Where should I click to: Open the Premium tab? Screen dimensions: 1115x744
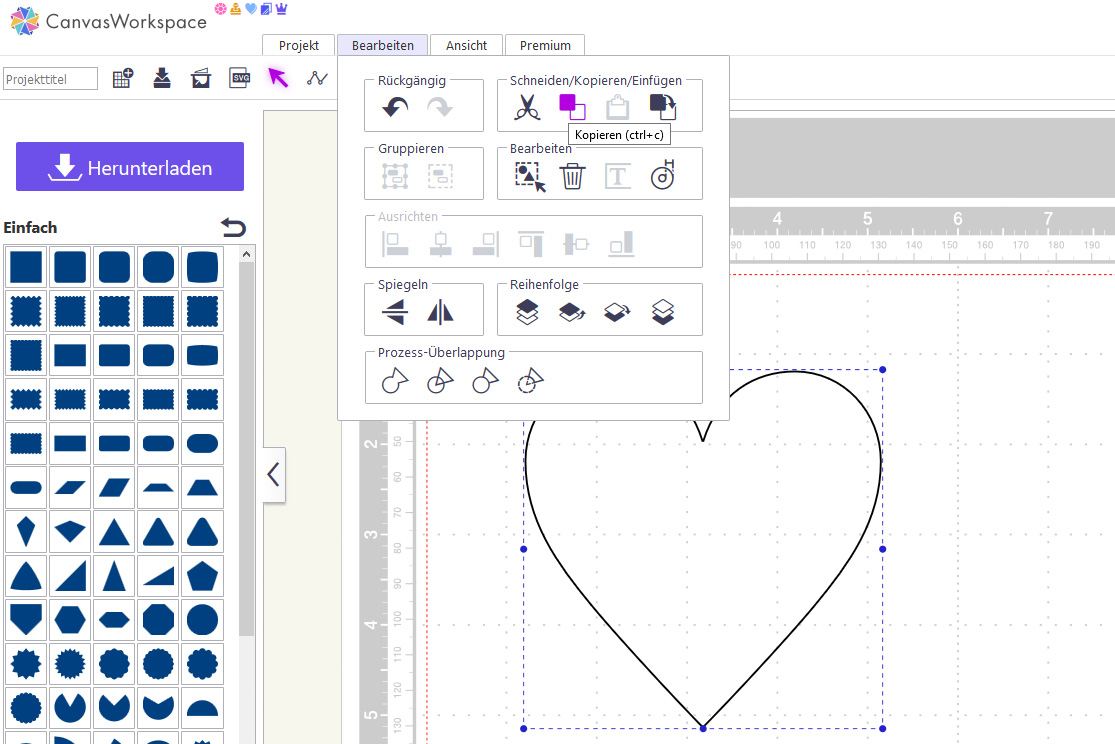pos(545,45)
